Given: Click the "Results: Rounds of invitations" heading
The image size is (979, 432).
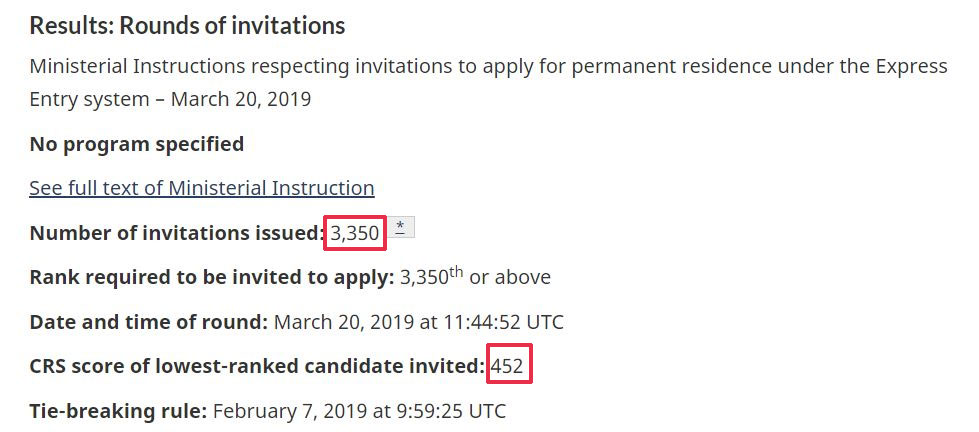Looking at the screenshot, I should click(x=187, y=26).
